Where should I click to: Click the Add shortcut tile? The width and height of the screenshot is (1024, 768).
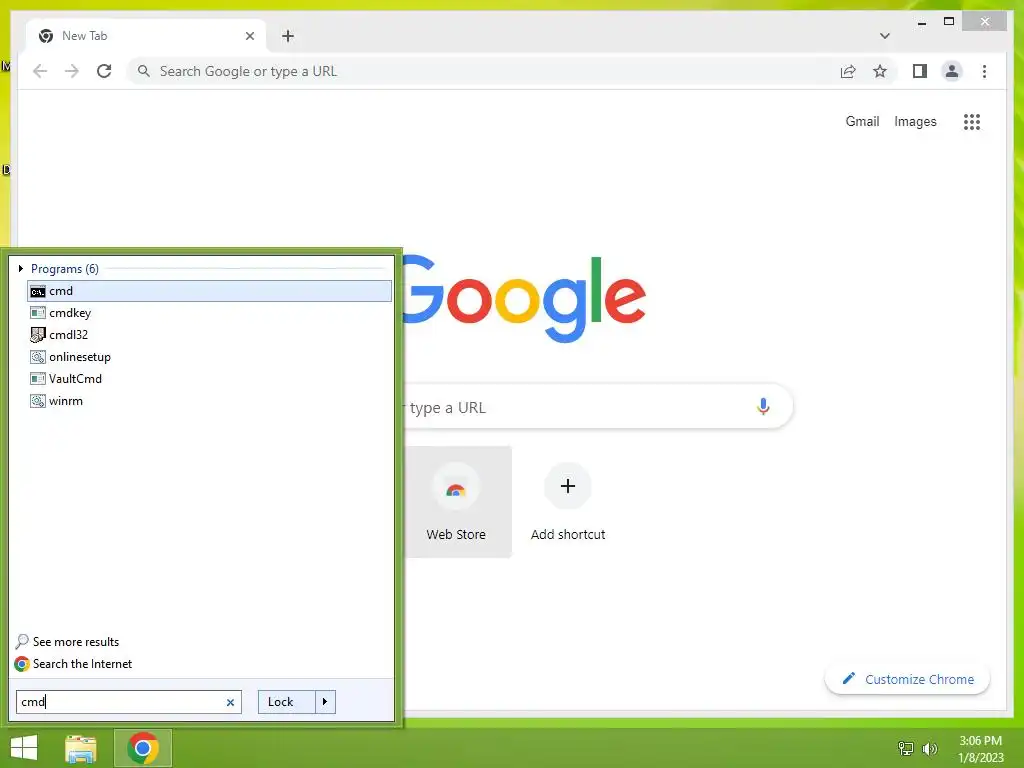[568, 502]
